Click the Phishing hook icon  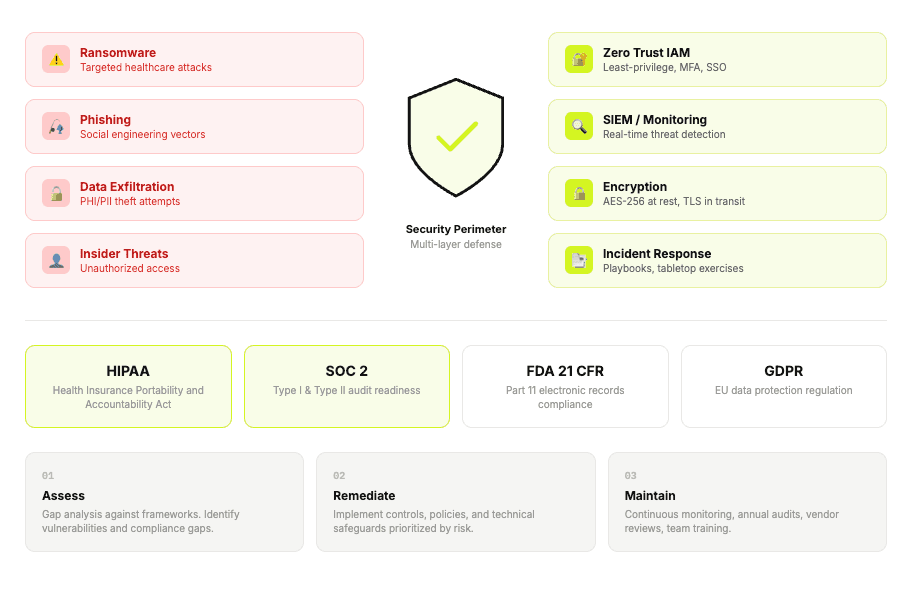pyautogui.click(x=56, y=126)
